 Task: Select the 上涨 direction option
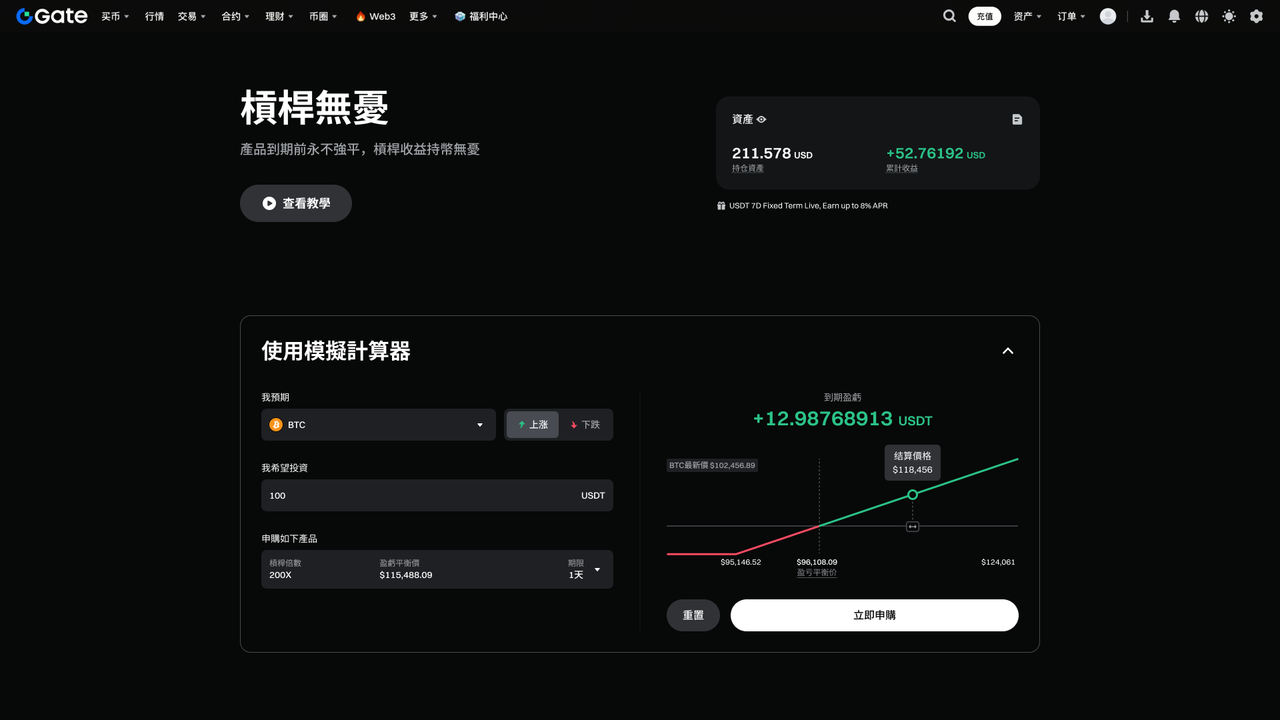[x=532, y=425]
